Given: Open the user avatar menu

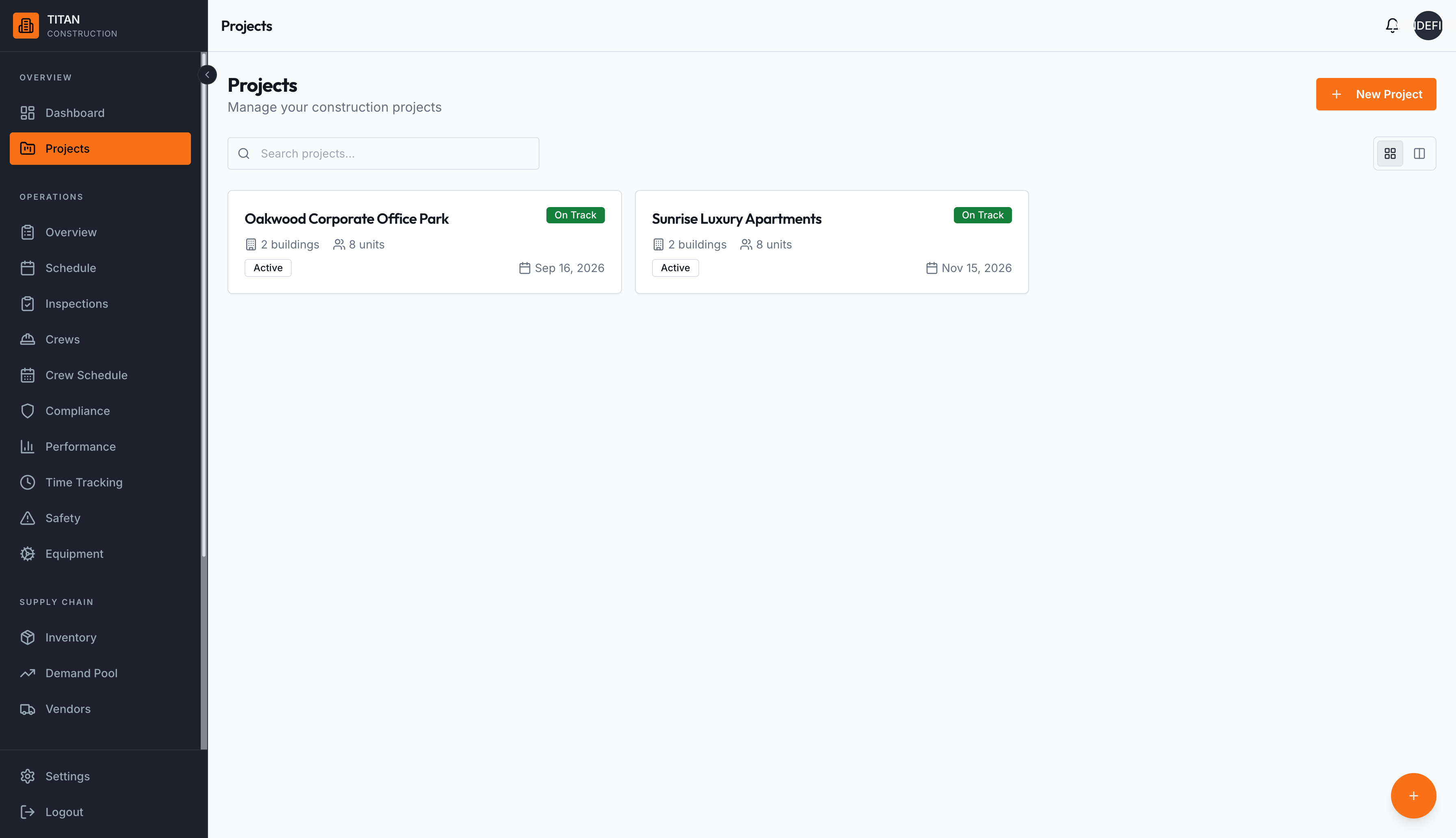Looking at the screenshot, I should pyautogui.click(x=1428, y=25).
